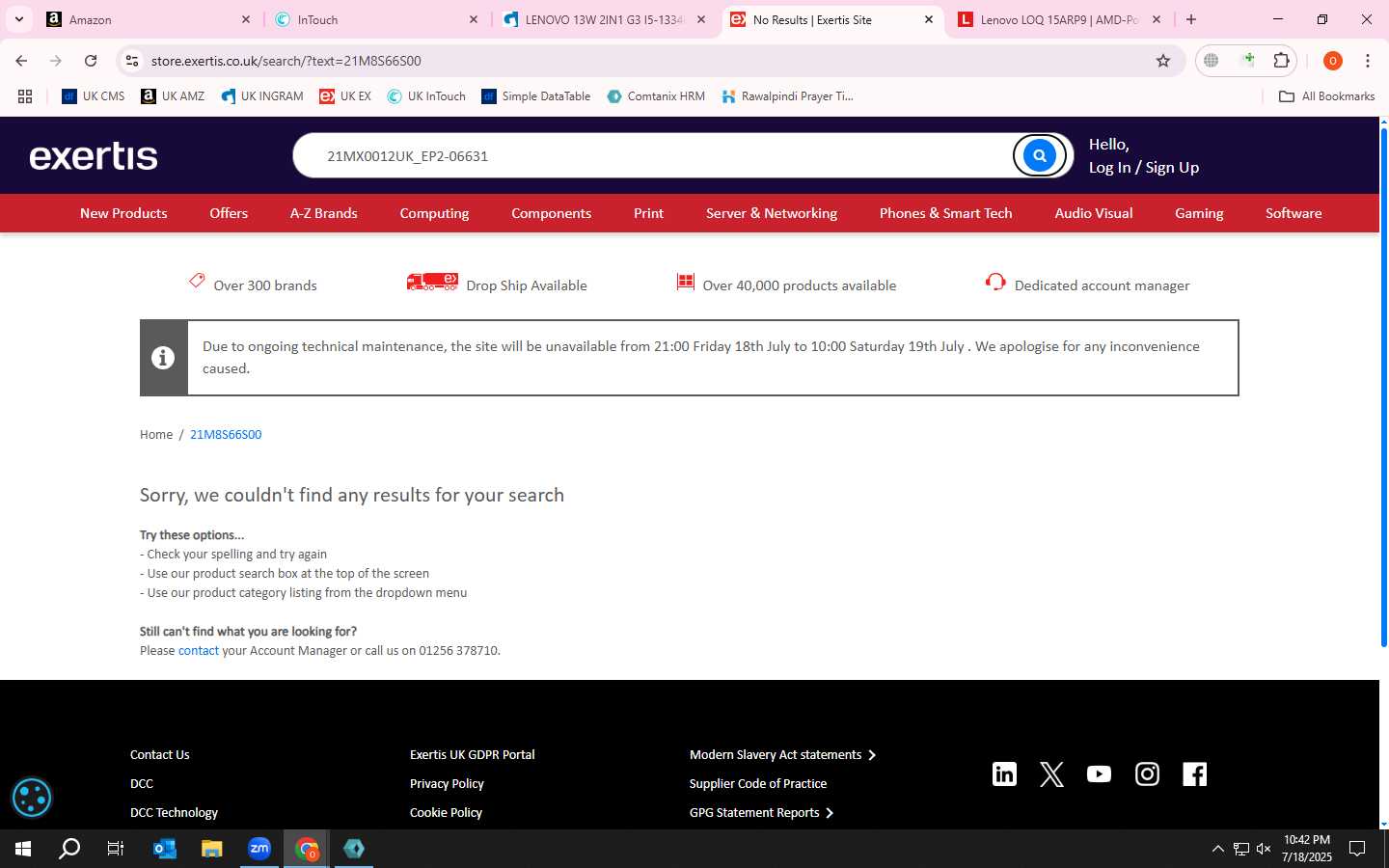
Task: Open the LinkedIn social icon in footer
Action: coord(1004,773)
